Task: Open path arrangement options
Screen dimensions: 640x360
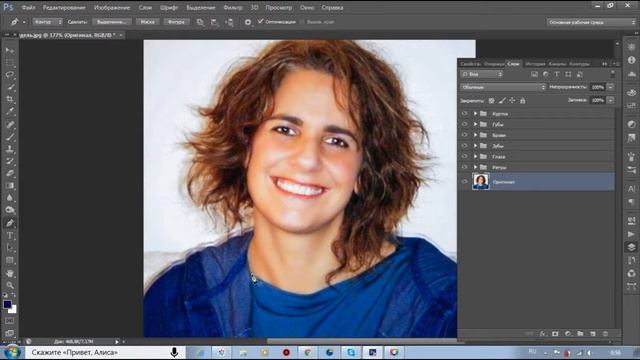Action: coord(229,22)
